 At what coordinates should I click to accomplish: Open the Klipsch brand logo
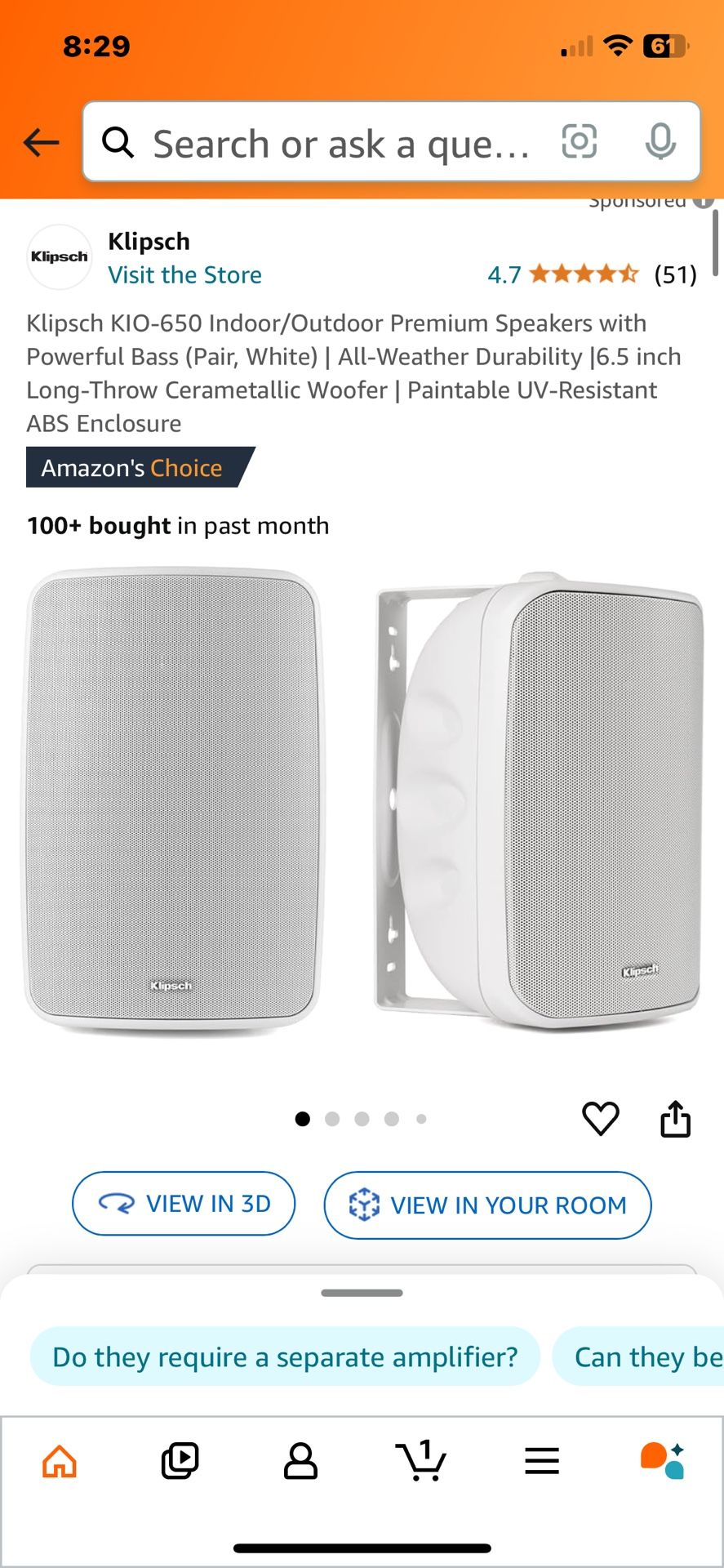[60, 256]
